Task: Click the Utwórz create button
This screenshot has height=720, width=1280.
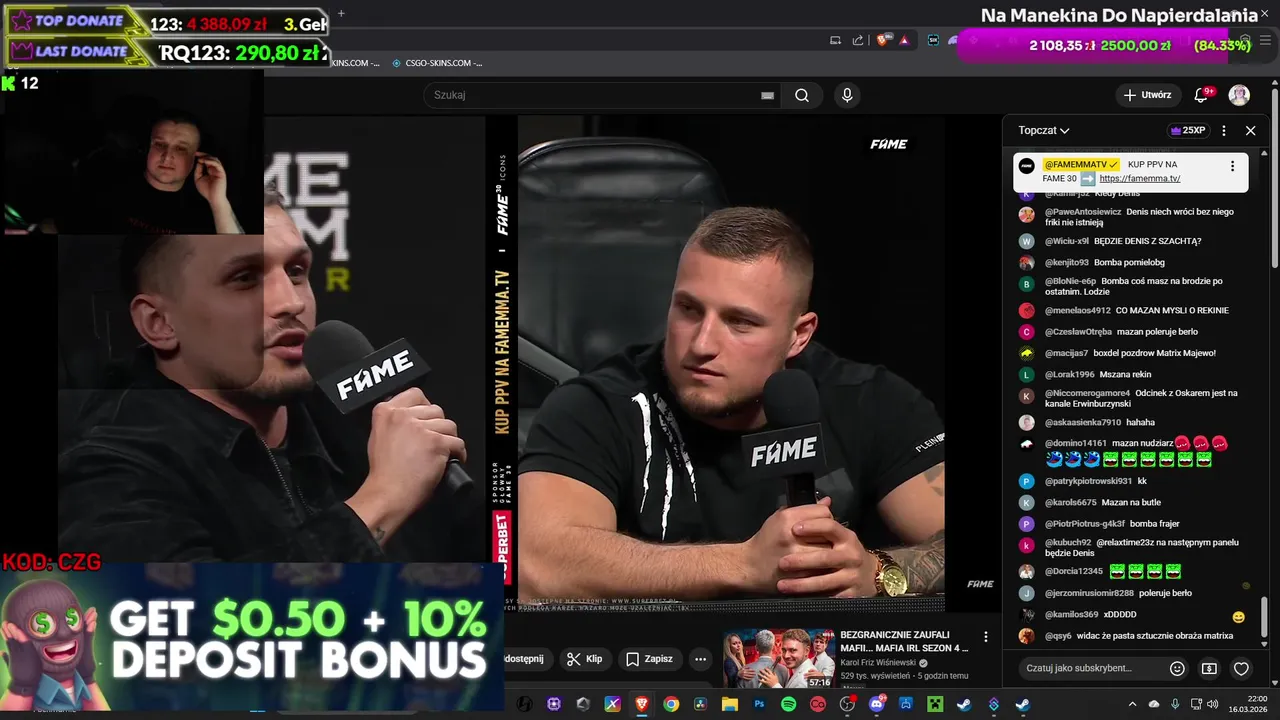Action: pos(1147,95)
